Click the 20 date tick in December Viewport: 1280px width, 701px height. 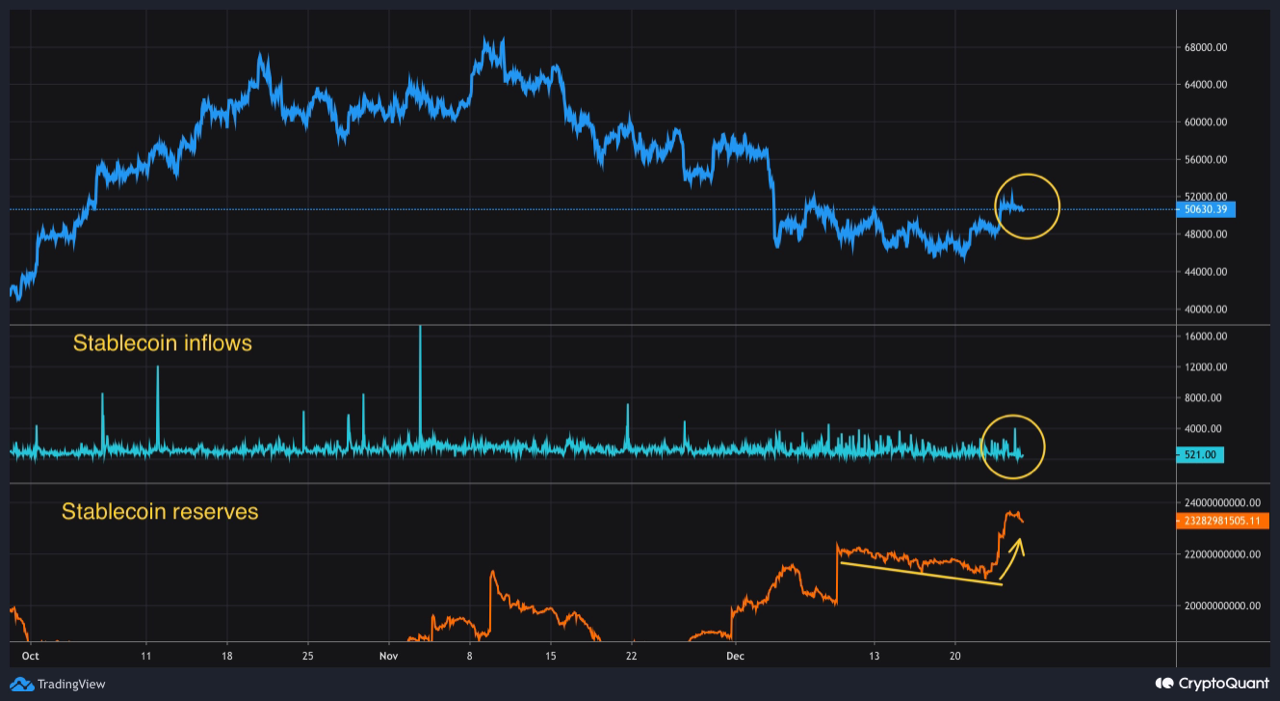point(955,656)
